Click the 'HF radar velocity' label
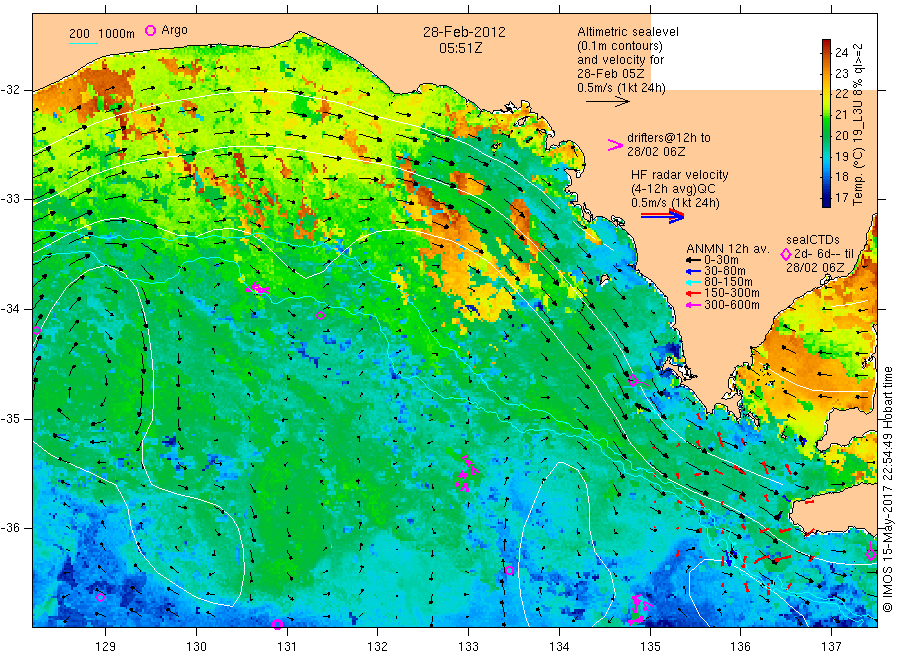 tap(680, 175)
